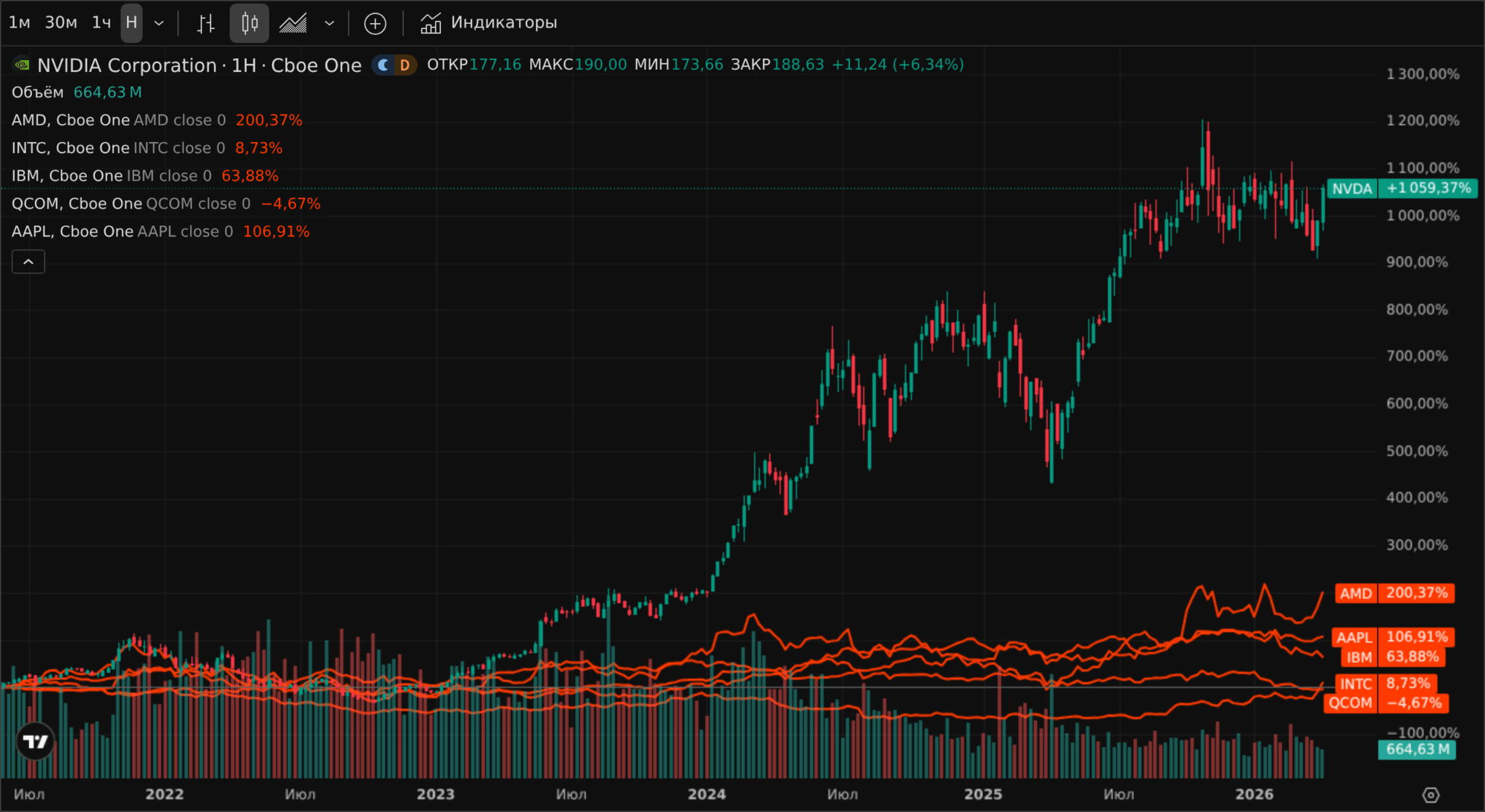Open the compare/add symbol plus icon
This screenshot has height=812, width=1485.
375,24
